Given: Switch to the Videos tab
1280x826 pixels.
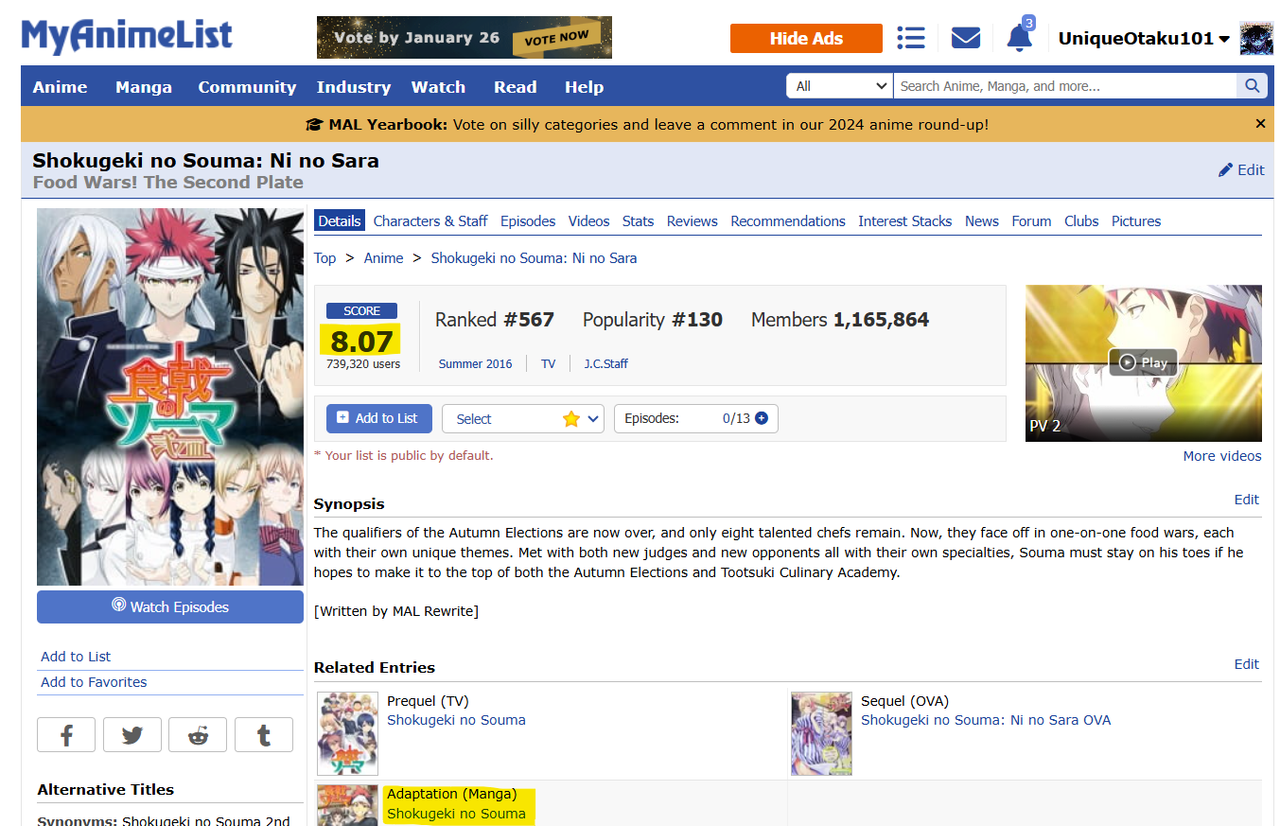Looking at the screenshot, I should 589,221.
